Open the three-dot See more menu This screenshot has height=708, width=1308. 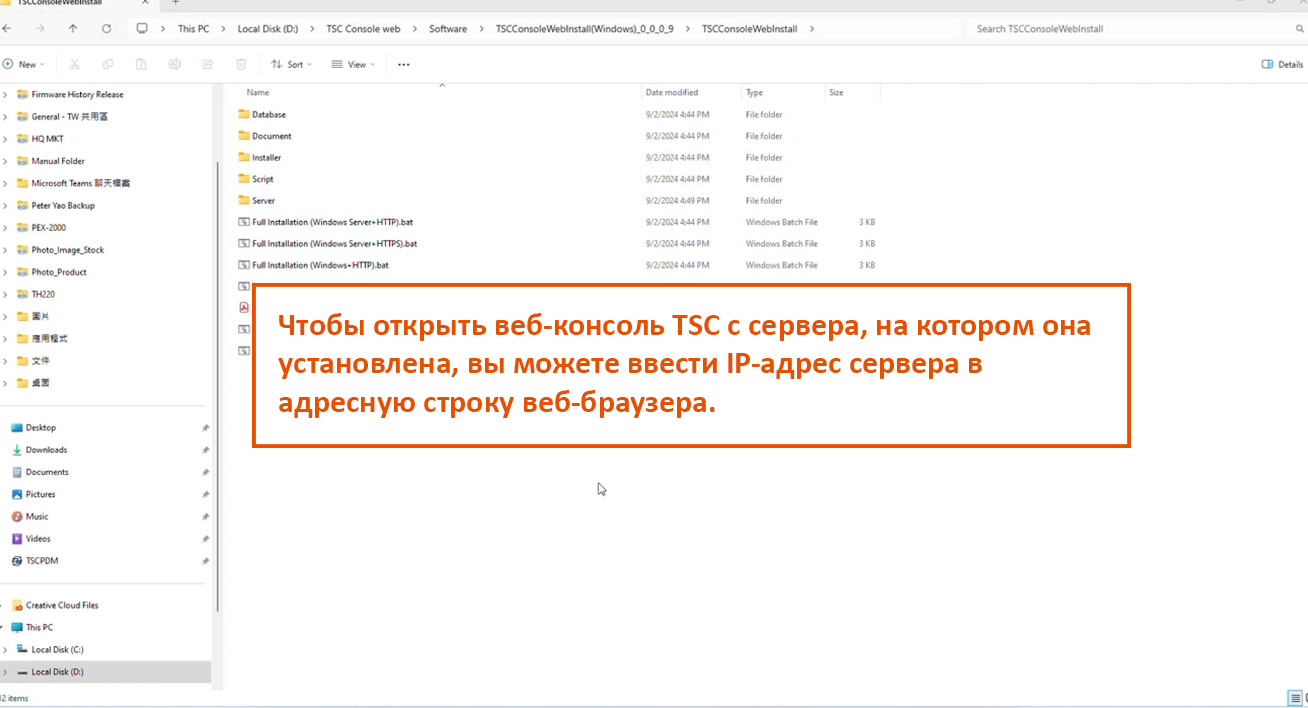click(403, 64)
